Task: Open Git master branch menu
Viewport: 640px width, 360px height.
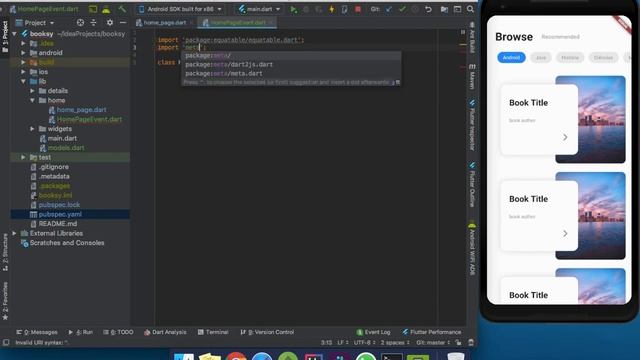Action: [x=433, y=342]
